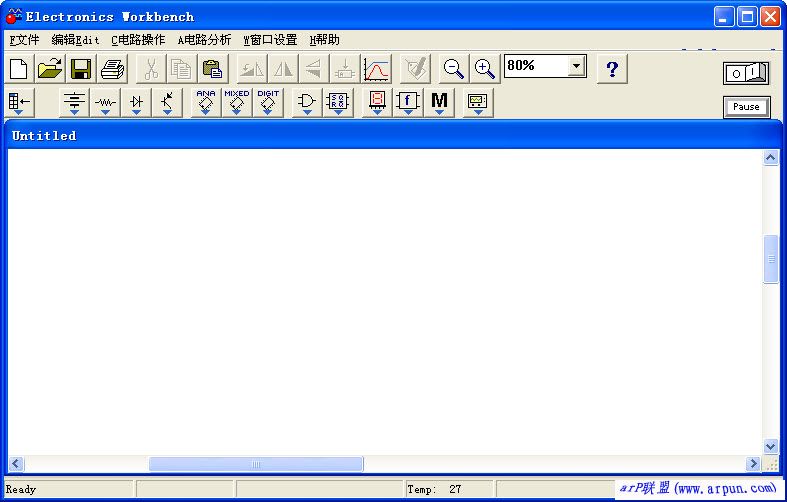This screenshot has width=787, height=502.
Task: Click vertical scrollbar down arrow
Action: click(770, 446)
